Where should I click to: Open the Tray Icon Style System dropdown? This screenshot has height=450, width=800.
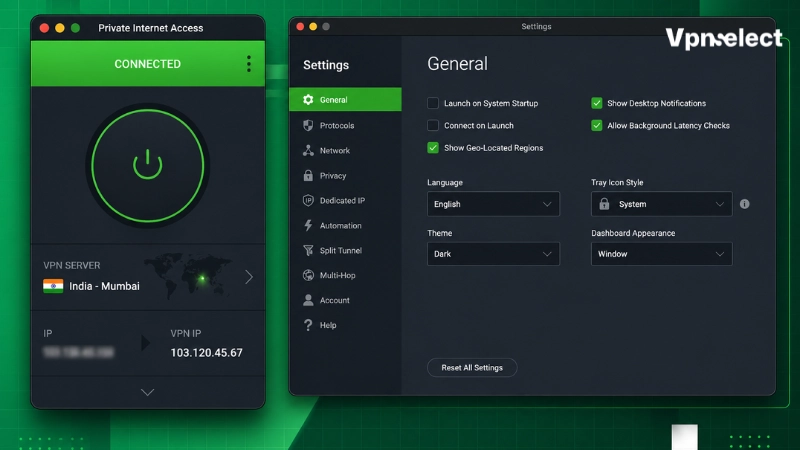[661, 204]
